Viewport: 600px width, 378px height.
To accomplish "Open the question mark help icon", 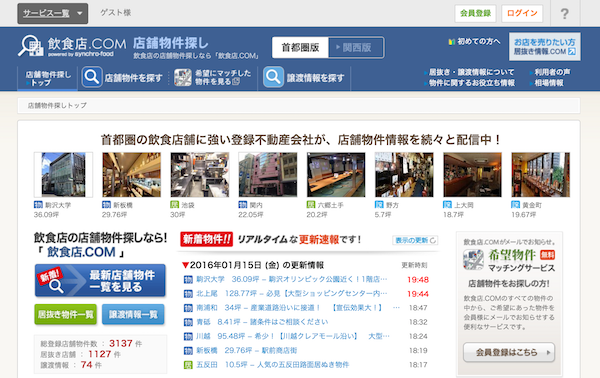I will 564,13.
